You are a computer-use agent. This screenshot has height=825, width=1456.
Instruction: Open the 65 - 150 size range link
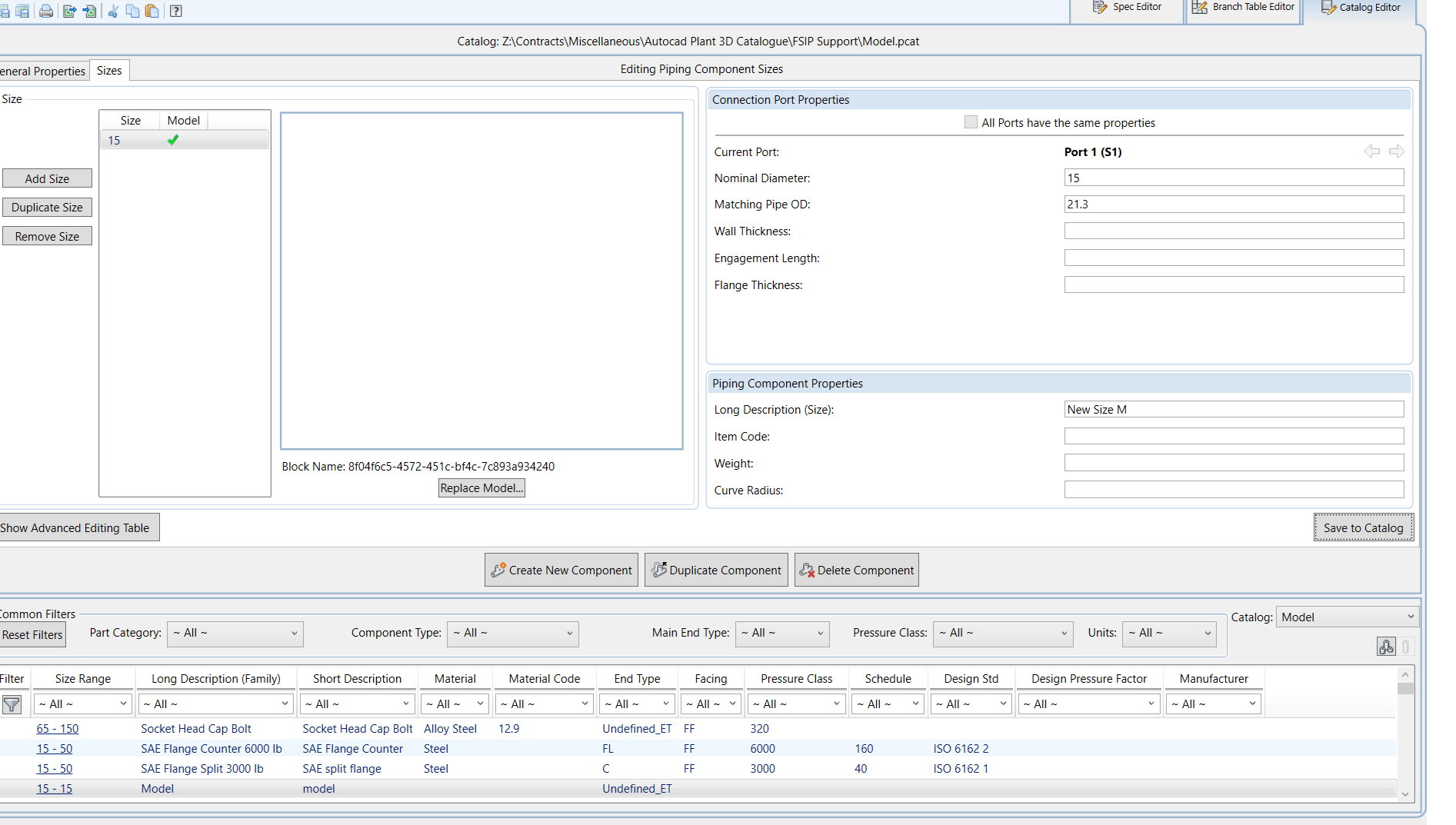click(x=58, y=729)
